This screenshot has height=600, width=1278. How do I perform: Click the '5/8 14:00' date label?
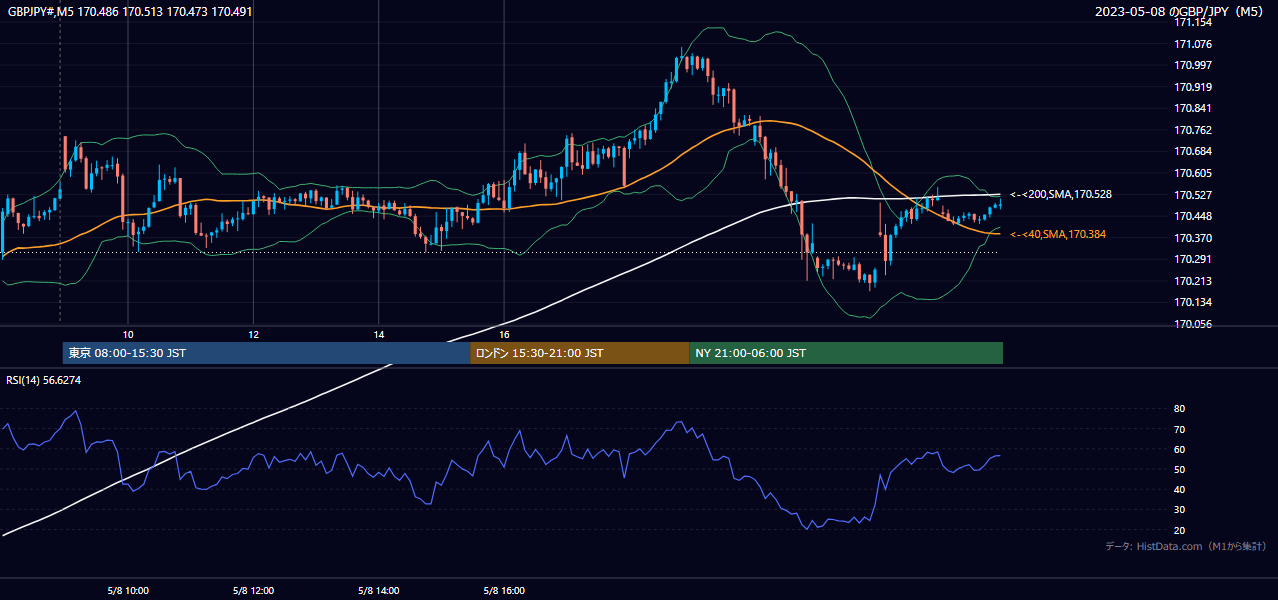pos(378,590)
